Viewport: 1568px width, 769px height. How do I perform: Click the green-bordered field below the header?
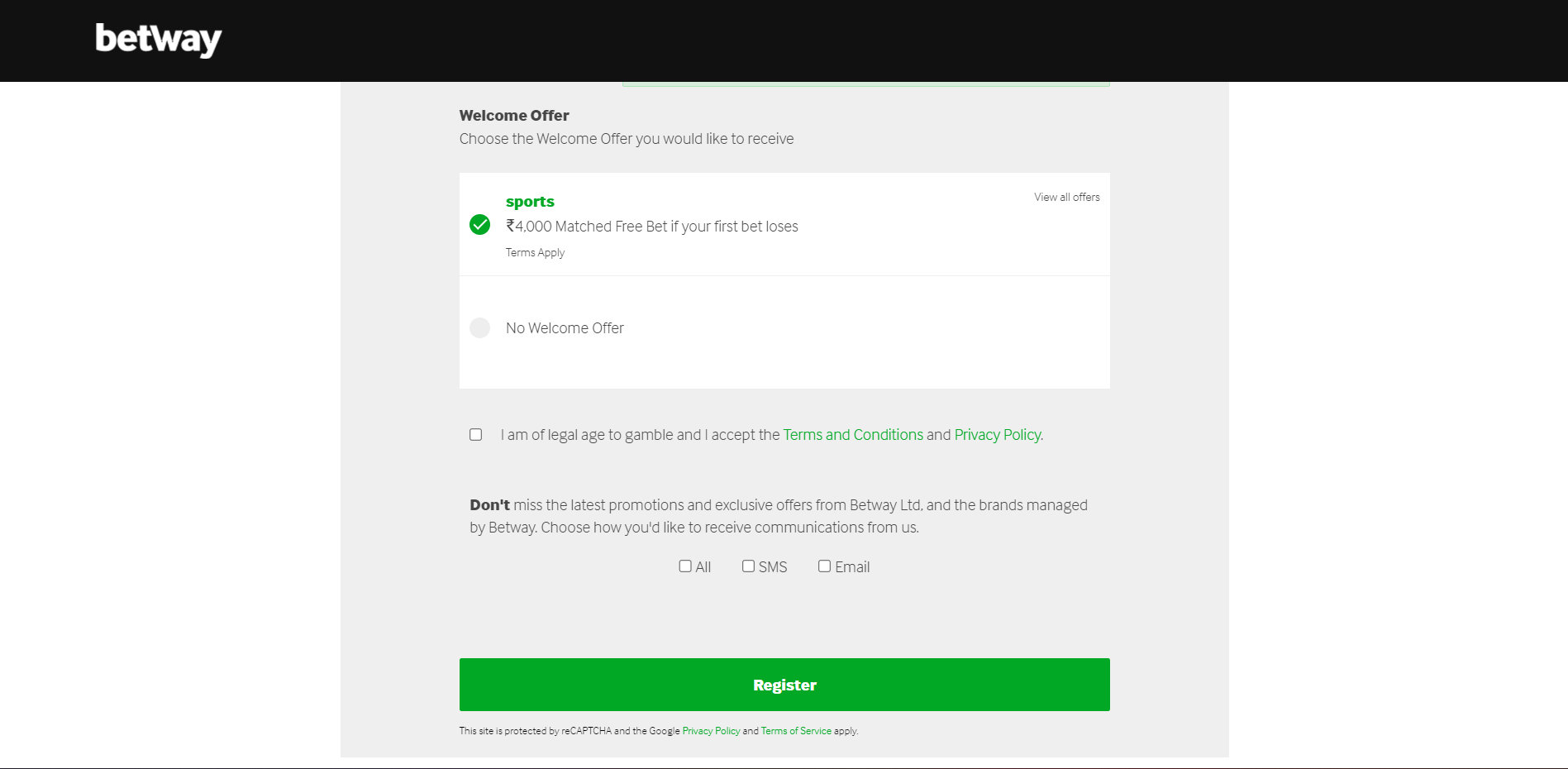[865, 84]
